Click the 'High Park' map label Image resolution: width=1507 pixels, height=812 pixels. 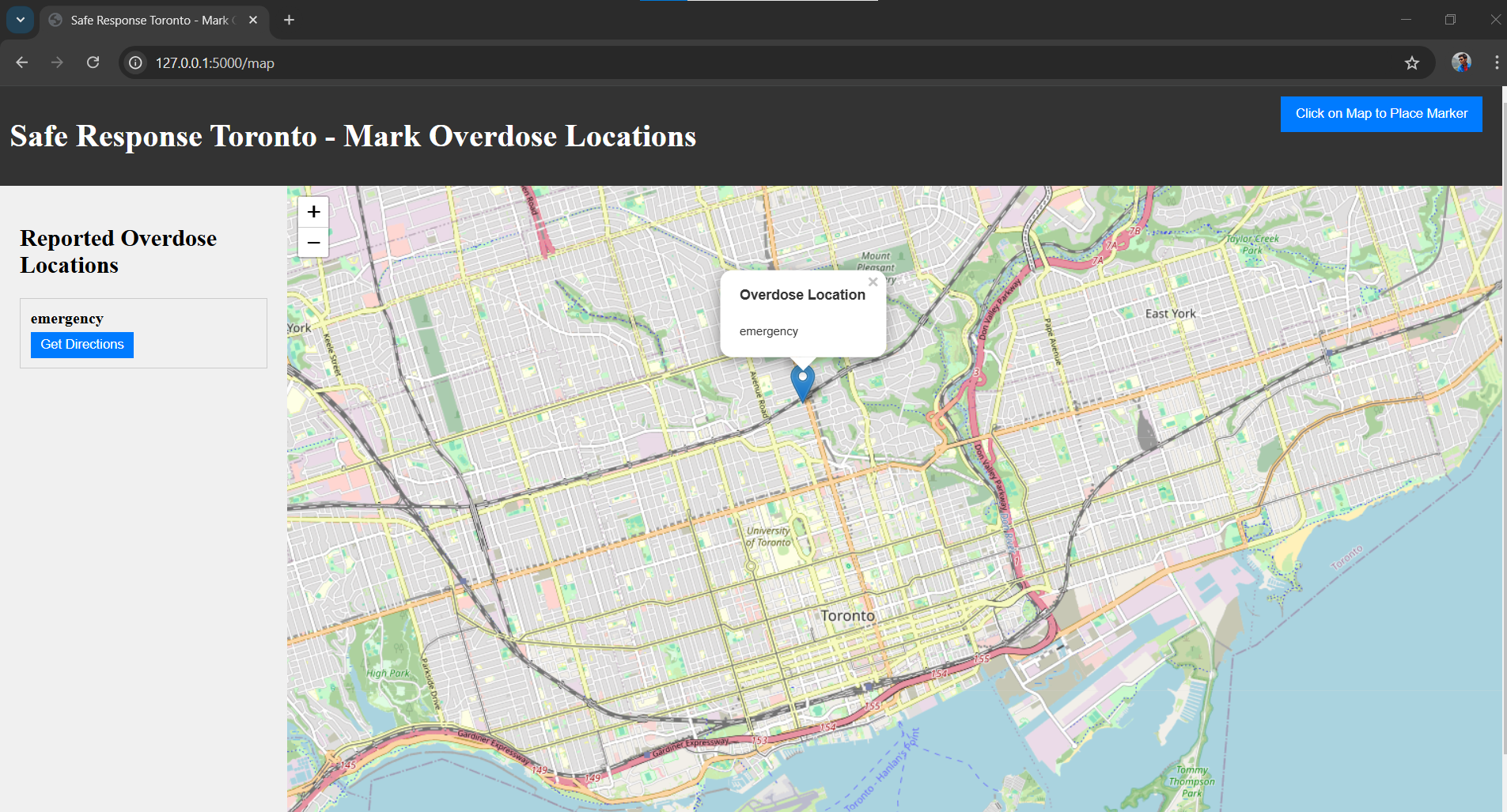(x=388, y=674)
